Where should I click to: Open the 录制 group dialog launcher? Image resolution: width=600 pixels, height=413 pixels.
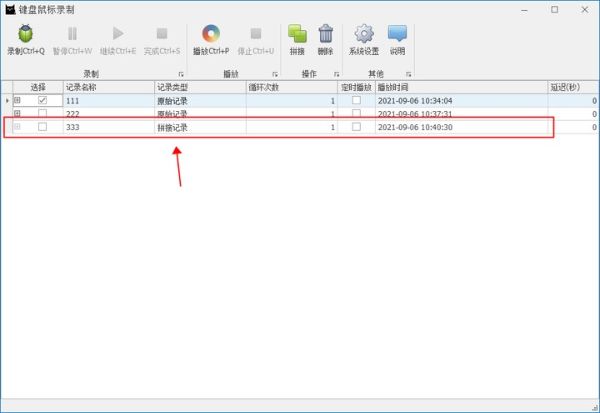pos(181,74)
